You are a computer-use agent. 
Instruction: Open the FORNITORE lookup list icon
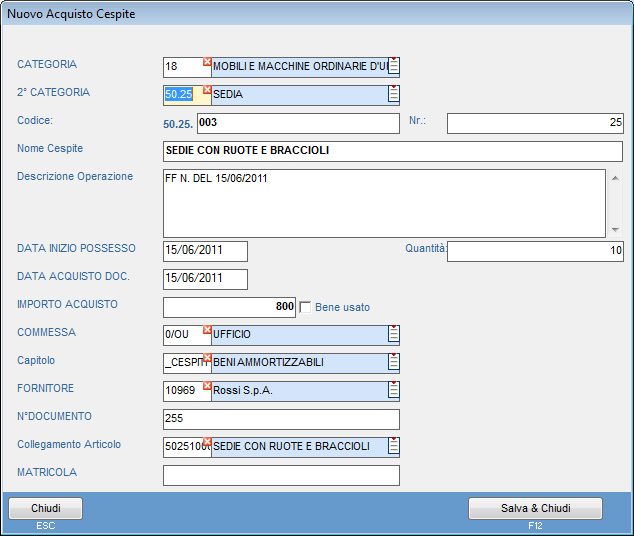point(394,390)
